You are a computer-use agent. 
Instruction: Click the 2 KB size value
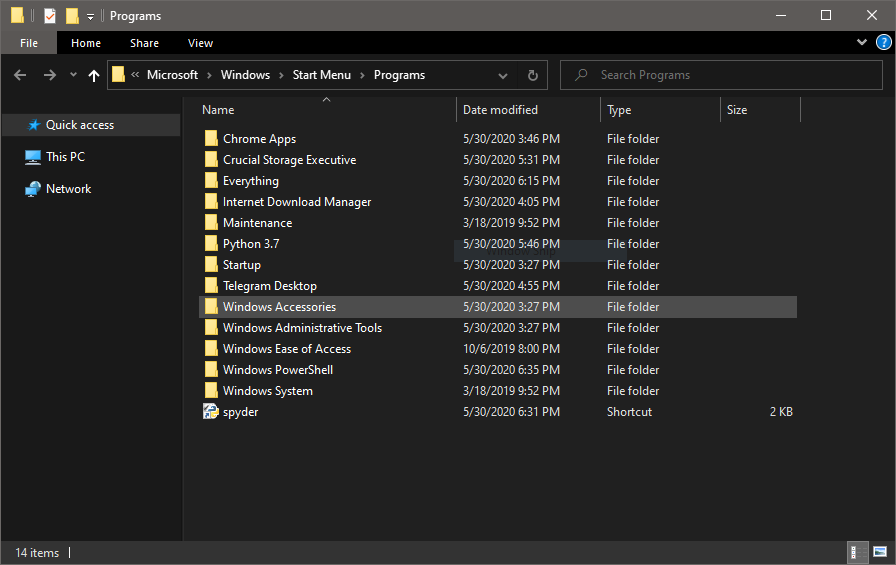tap(781, 411)
